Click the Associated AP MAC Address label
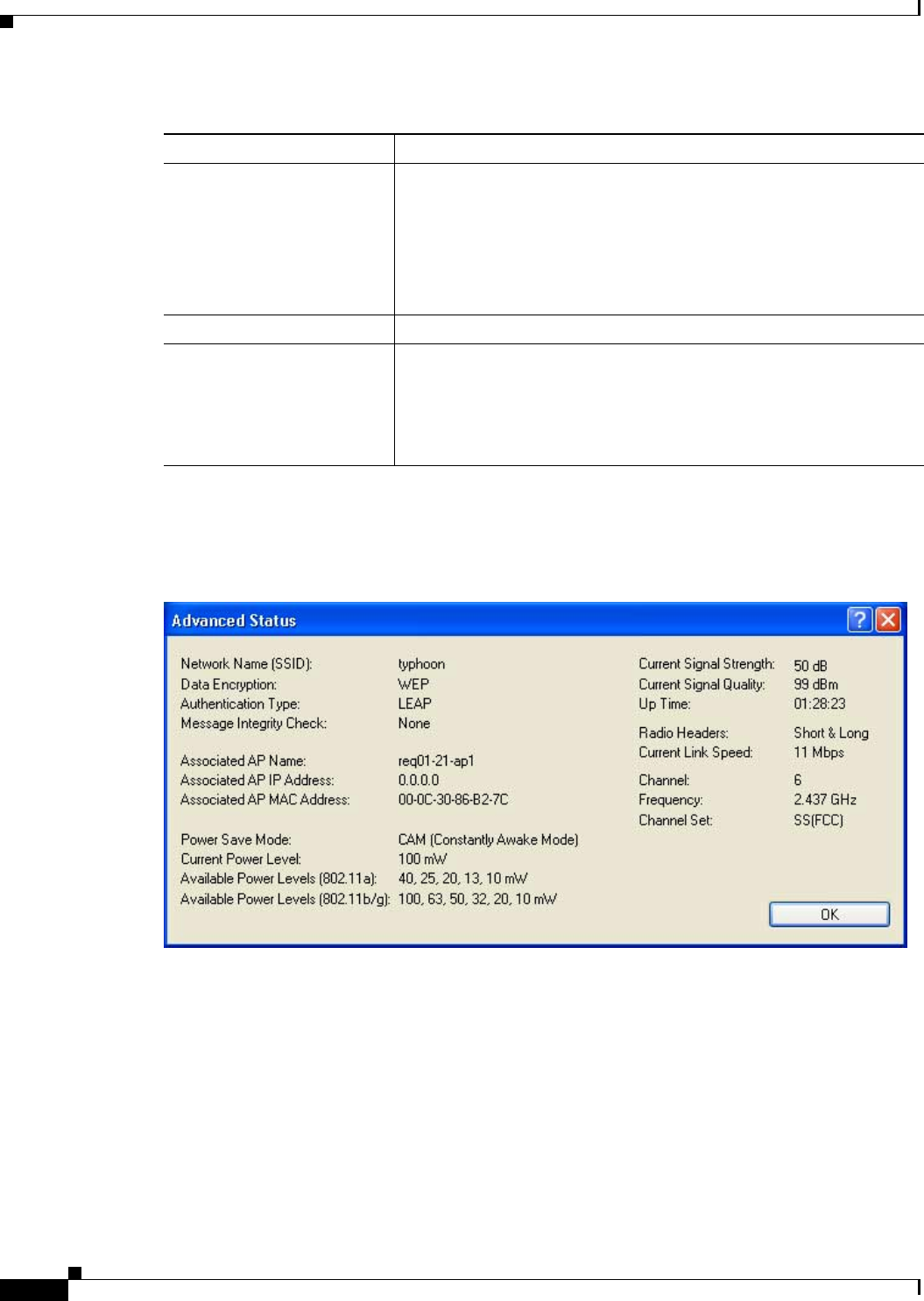Screen dimensions: 924x1301 point(265,799)
